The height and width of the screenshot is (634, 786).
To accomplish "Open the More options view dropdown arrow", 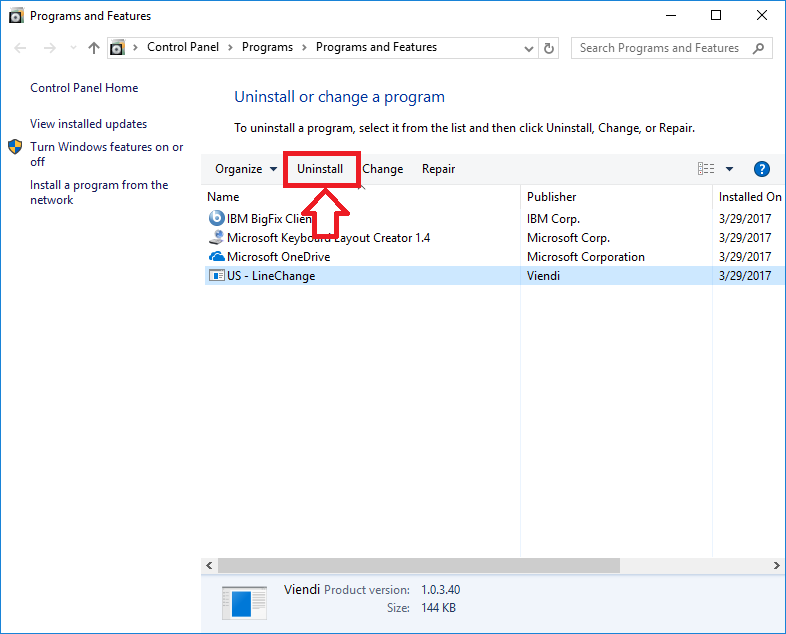I will pyautogui.click(x=729, y=169).
